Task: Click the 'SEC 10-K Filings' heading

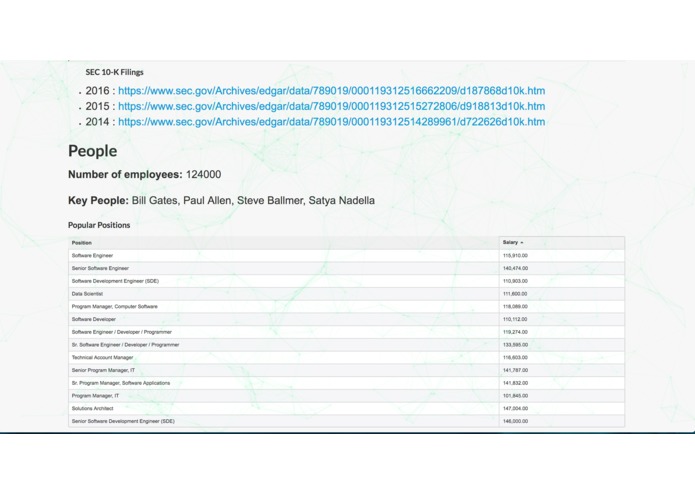Action: click(x=114, y=72)
